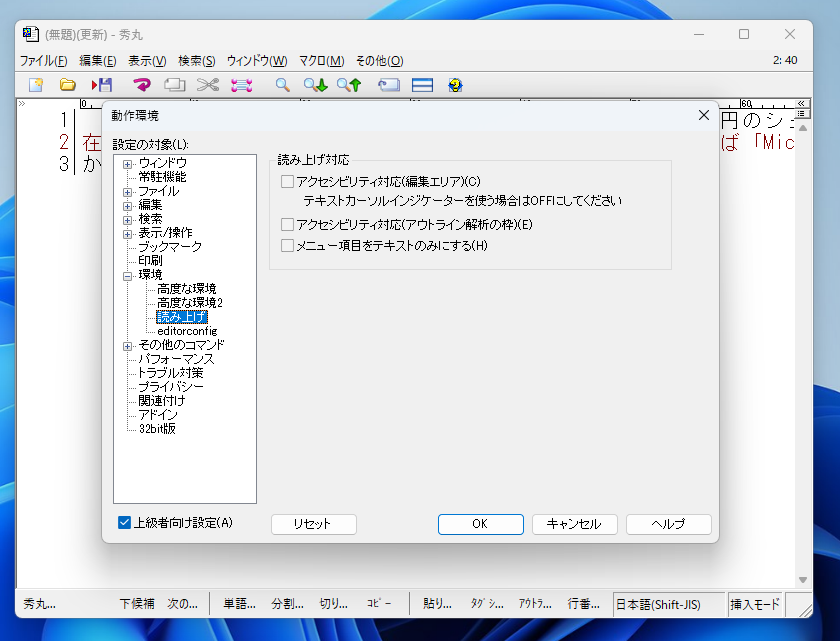The image size is (840, 641).
Task: Open search with the magnifier icon
Action: [x=282, y=85]
